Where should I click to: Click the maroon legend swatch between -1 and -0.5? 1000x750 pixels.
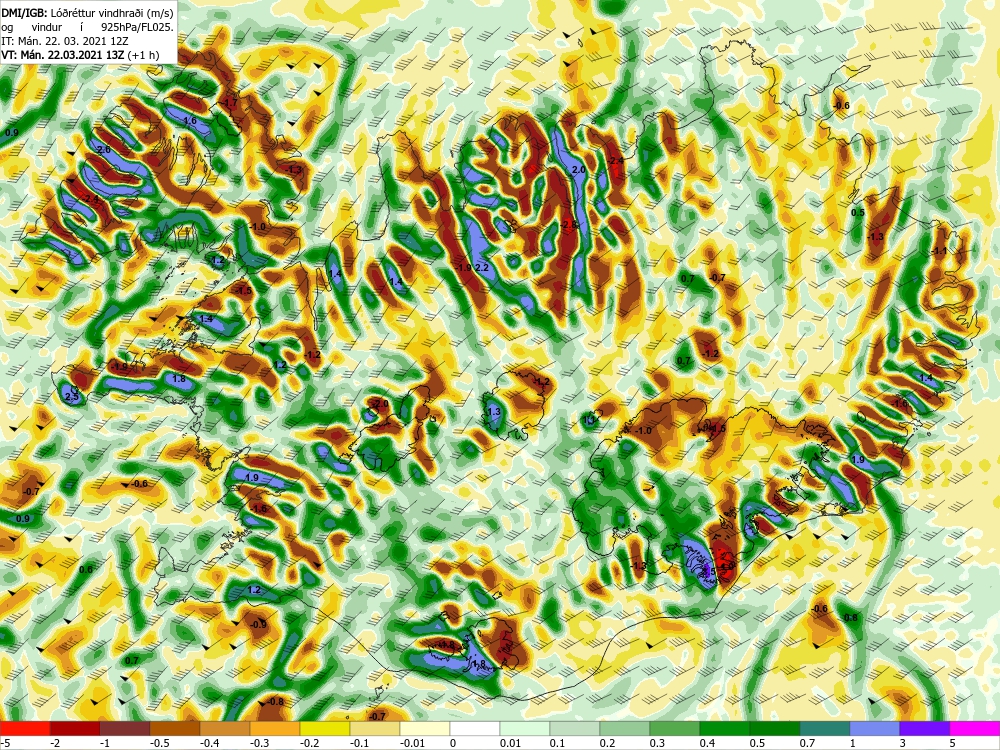coord(125,728)
